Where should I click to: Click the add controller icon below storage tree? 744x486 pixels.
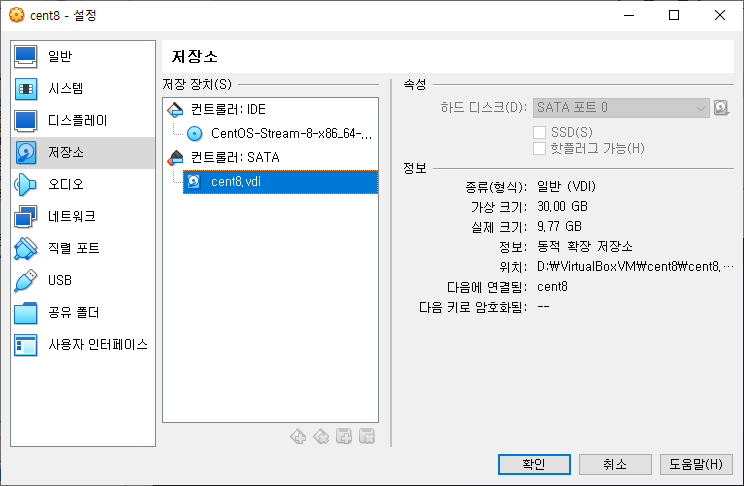(298, 436)
